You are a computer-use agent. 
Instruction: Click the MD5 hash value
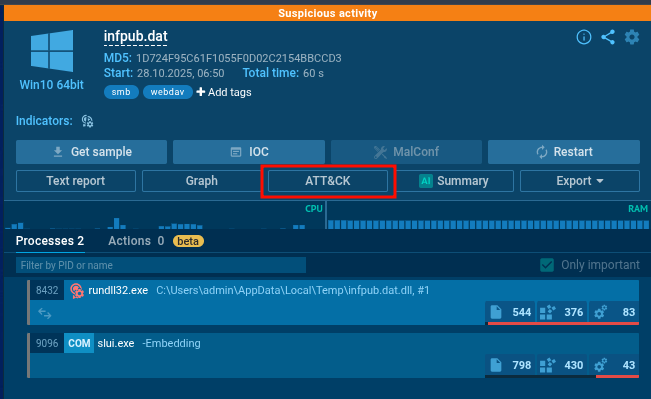(239, 58)
